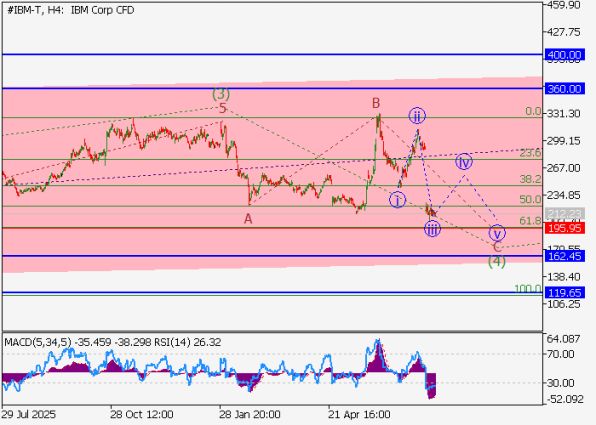Click the MACD(5,34,5) indicator label
This screenshot has width=596, height=425.
pyautogui.click(x=37, y=342)
